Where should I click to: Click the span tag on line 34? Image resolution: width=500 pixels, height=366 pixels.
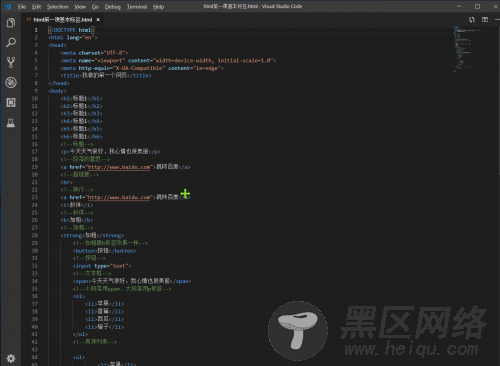click(132, 281)
